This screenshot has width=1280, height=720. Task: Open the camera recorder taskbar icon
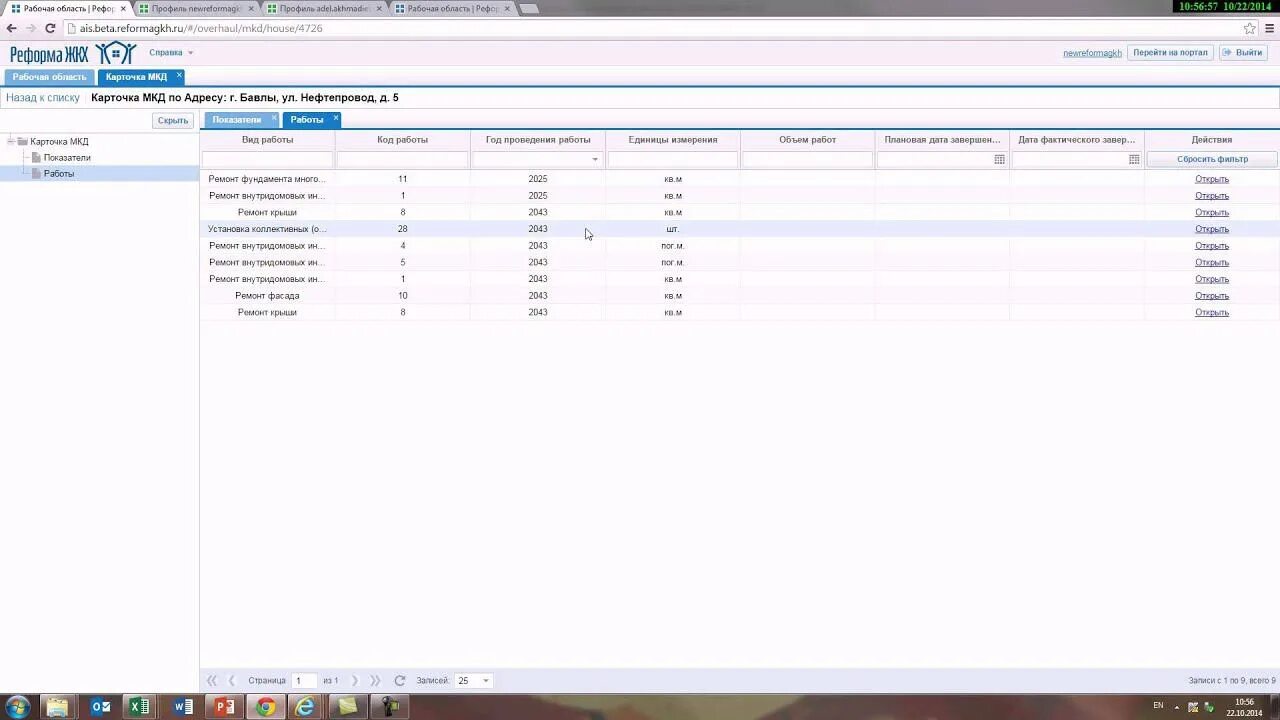(x=388, y=707)
